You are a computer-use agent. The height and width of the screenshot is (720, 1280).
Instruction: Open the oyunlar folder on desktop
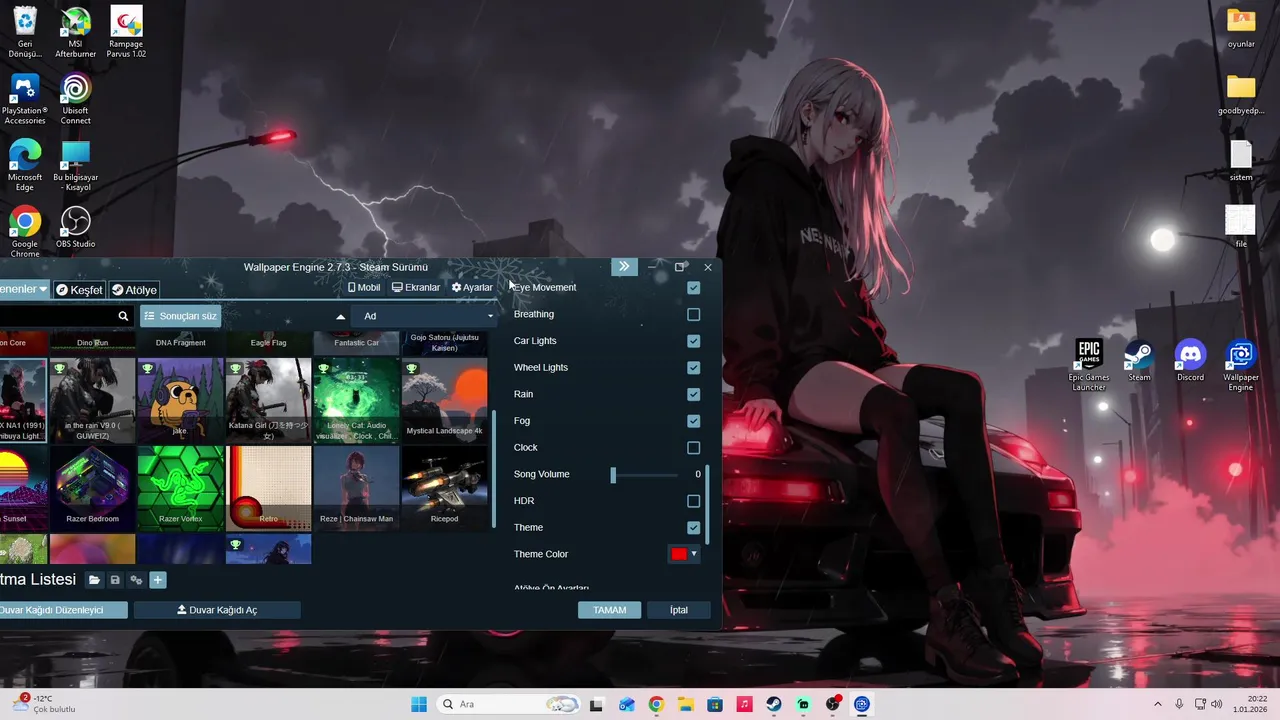1241,28
